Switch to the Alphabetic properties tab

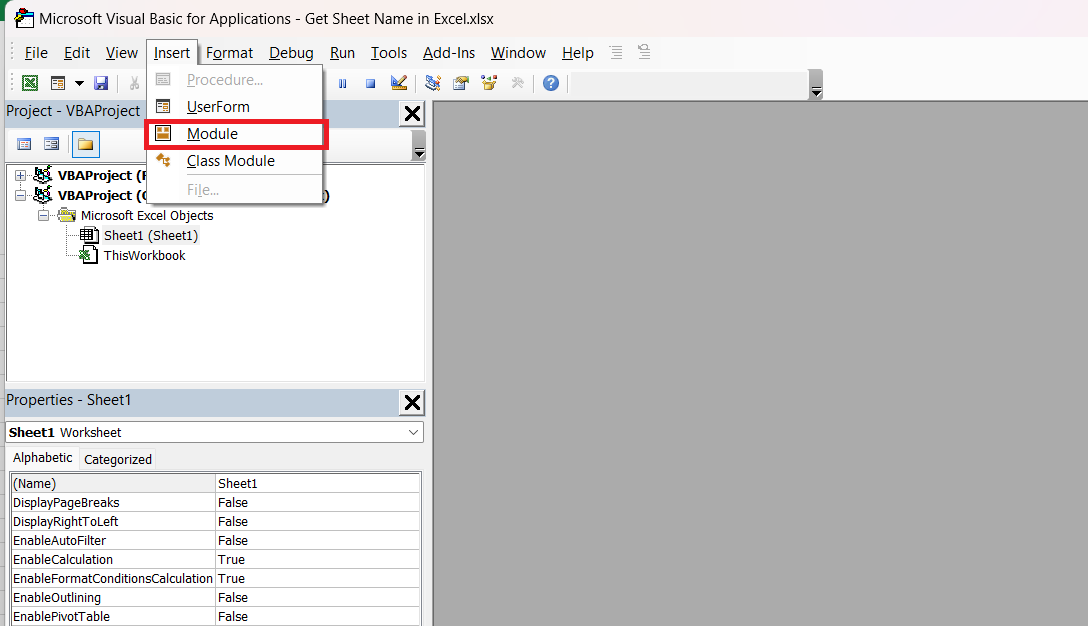[x=42, y=457]
